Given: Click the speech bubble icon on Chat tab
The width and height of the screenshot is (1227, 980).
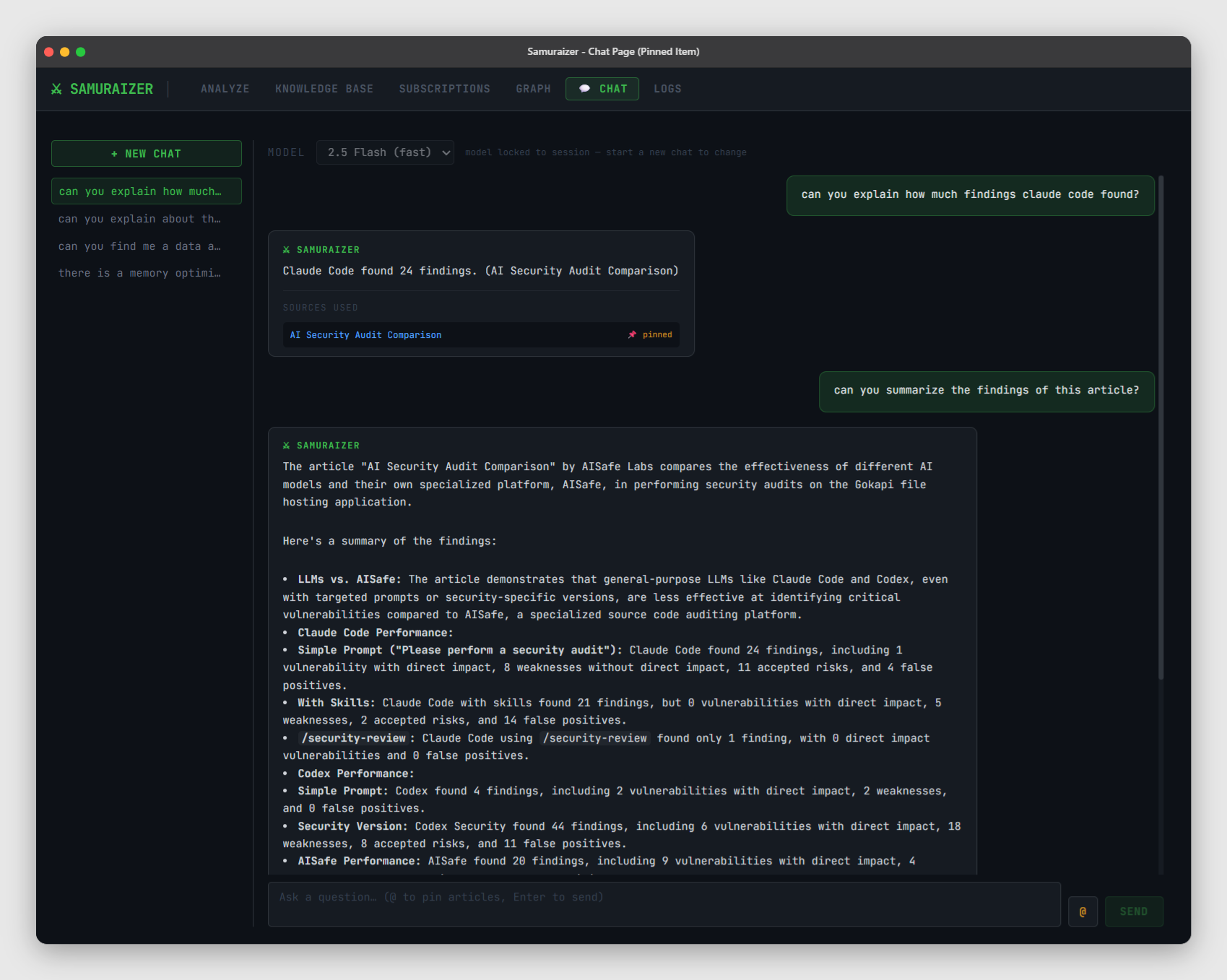Looking at the screenshot, I should [584, 89].
